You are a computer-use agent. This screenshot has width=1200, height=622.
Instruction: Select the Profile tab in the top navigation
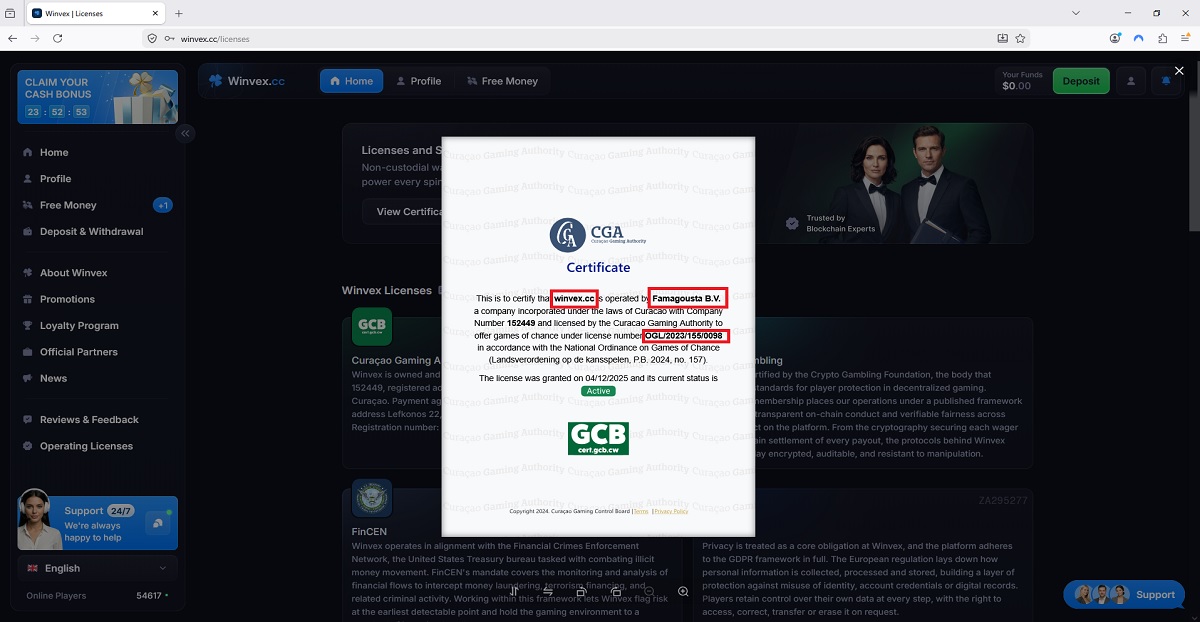(x=418, y=81)
